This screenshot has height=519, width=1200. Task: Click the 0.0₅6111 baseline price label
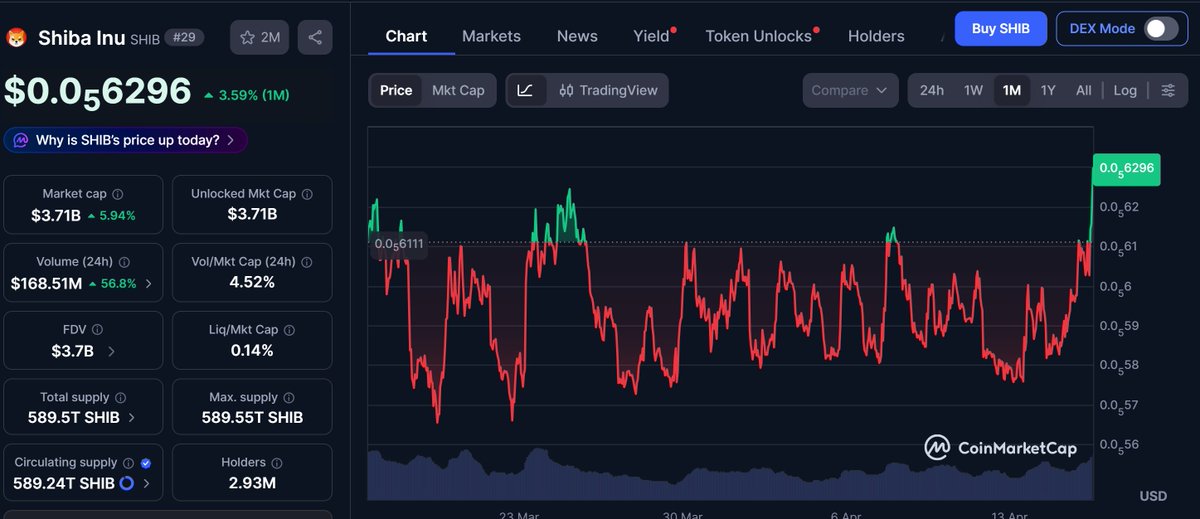point(398,244)
